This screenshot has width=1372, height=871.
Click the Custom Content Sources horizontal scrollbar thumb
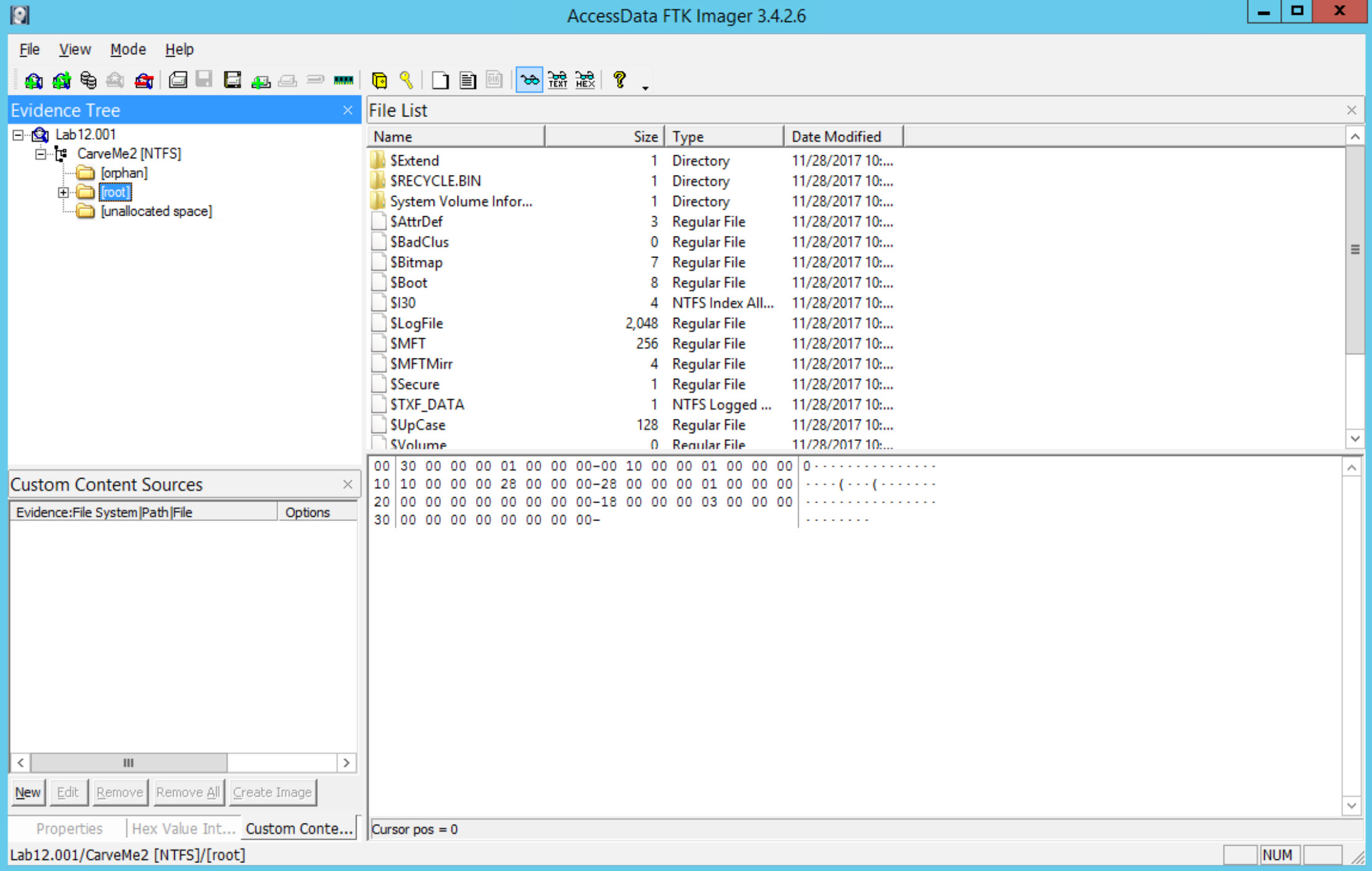pyautogui.click(x=128, y=763)
